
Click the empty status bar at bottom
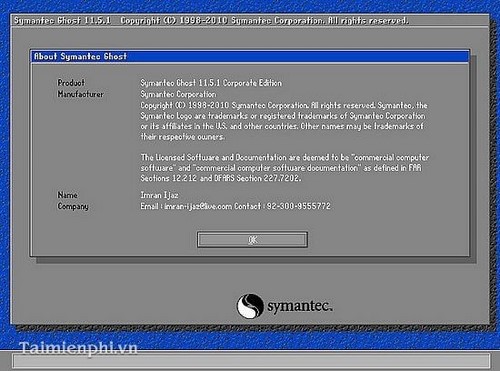(x=251, y=361)
